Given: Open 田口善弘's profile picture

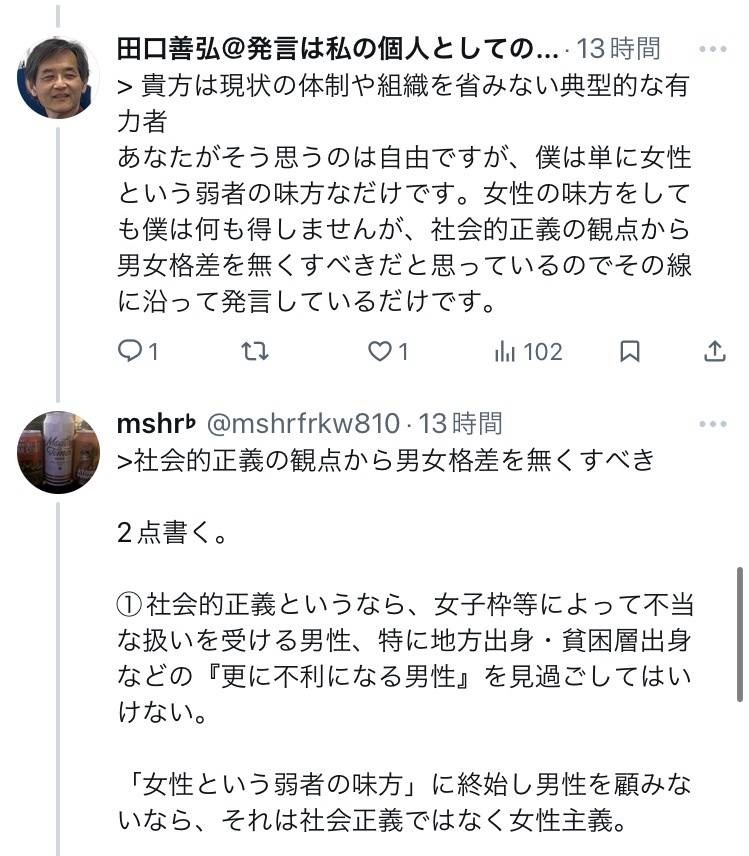Looking at the screenshot, I should coord(57,77).
